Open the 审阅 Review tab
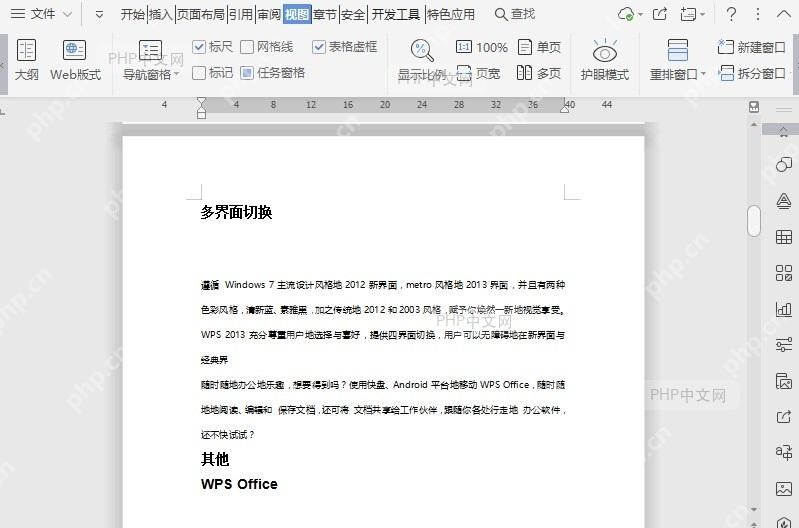 point(269,14)
